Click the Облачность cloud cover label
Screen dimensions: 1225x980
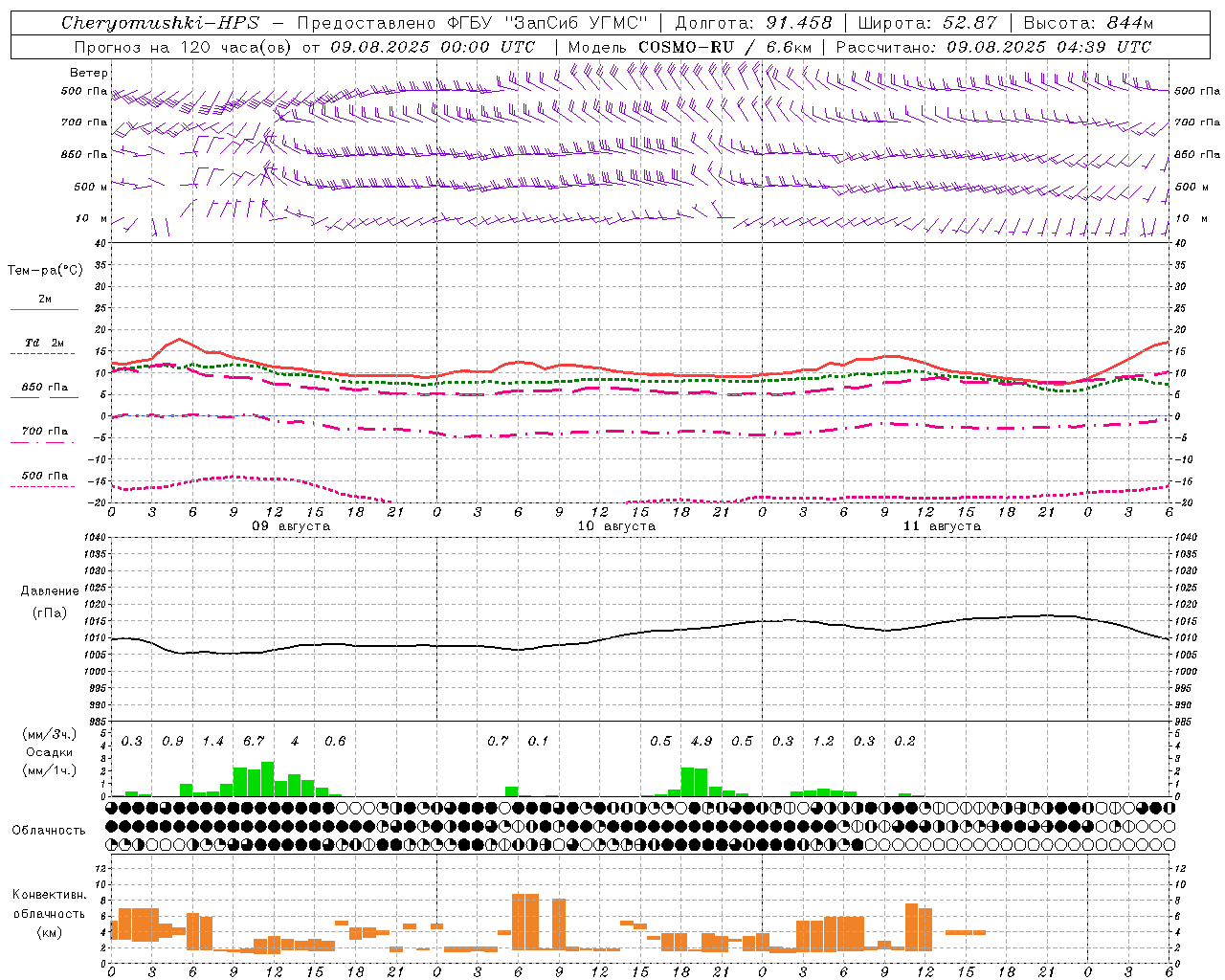pos(49,830)
